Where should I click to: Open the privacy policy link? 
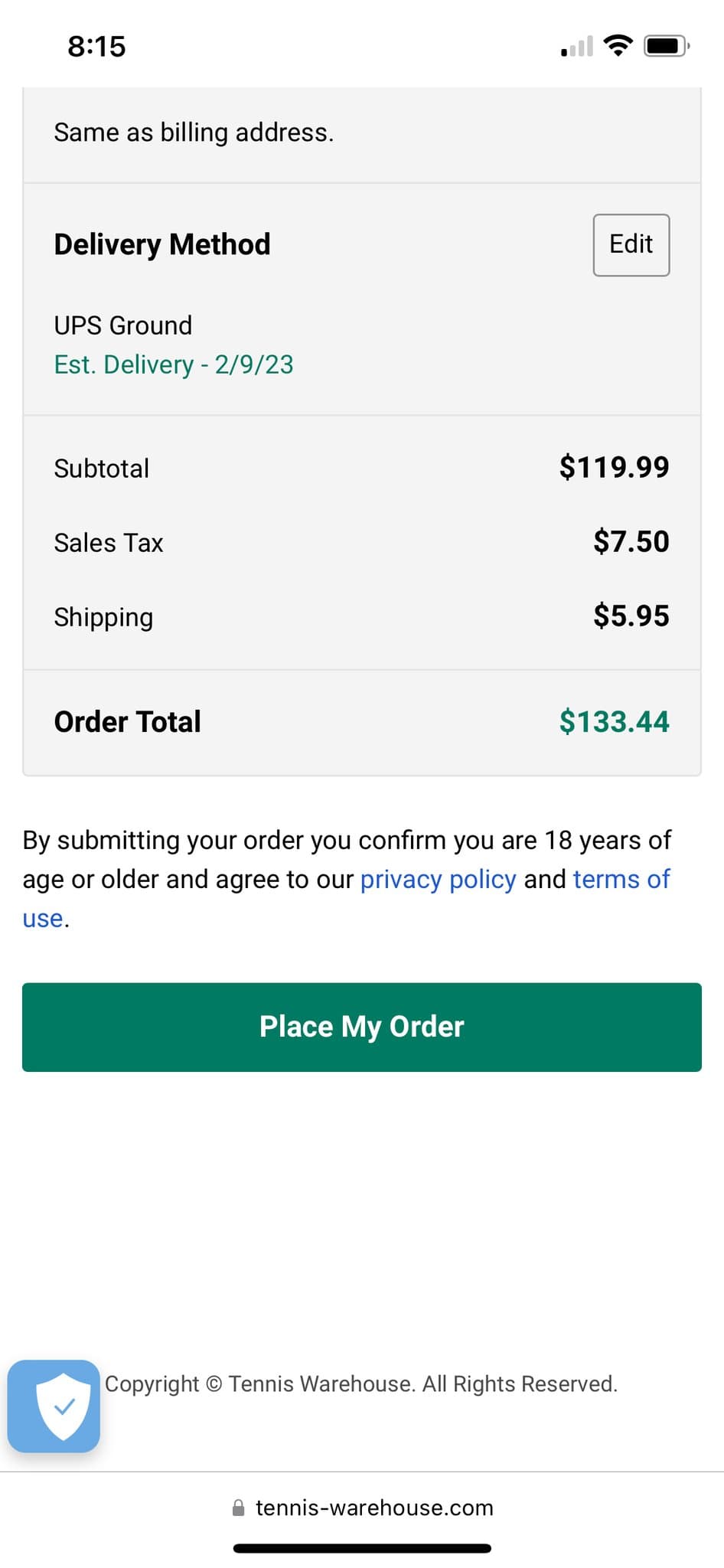click(x=439, y=879)
